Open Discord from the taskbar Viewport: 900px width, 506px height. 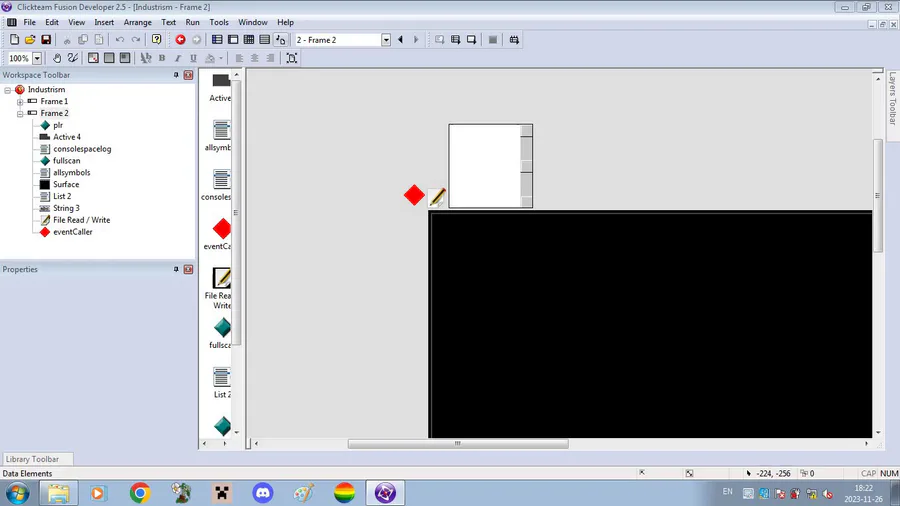tap(263, 493)
